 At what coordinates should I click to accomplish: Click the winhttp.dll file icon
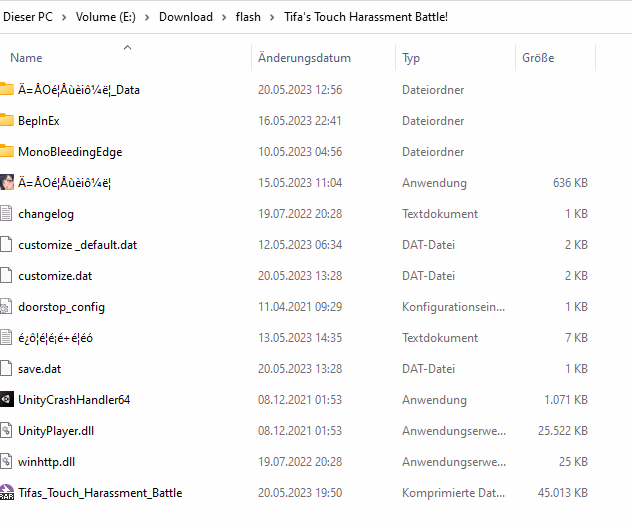(6, 462)
